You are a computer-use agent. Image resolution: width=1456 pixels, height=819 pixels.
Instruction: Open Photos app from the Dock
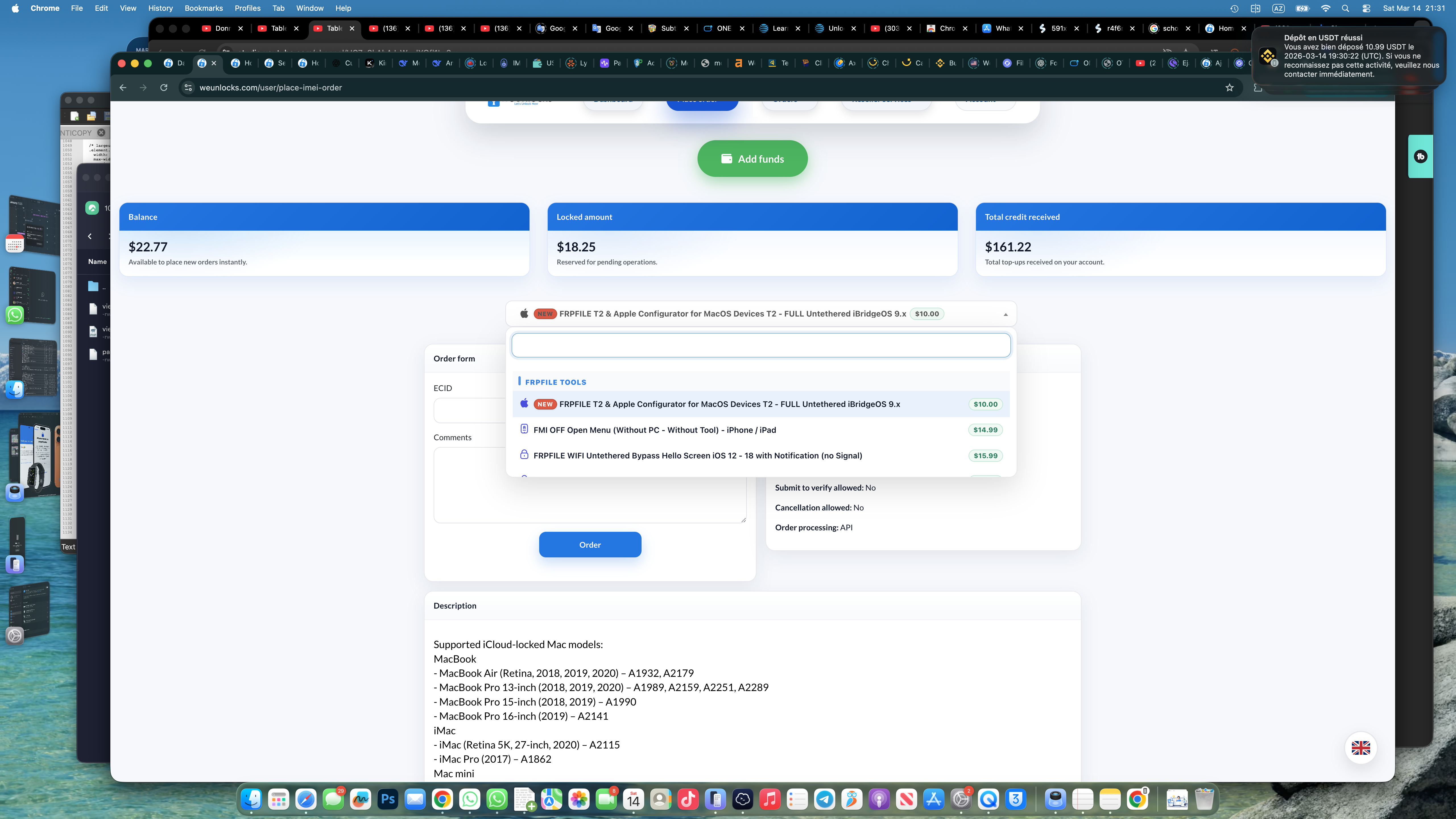pyautogui.click(x=579, y=799)
